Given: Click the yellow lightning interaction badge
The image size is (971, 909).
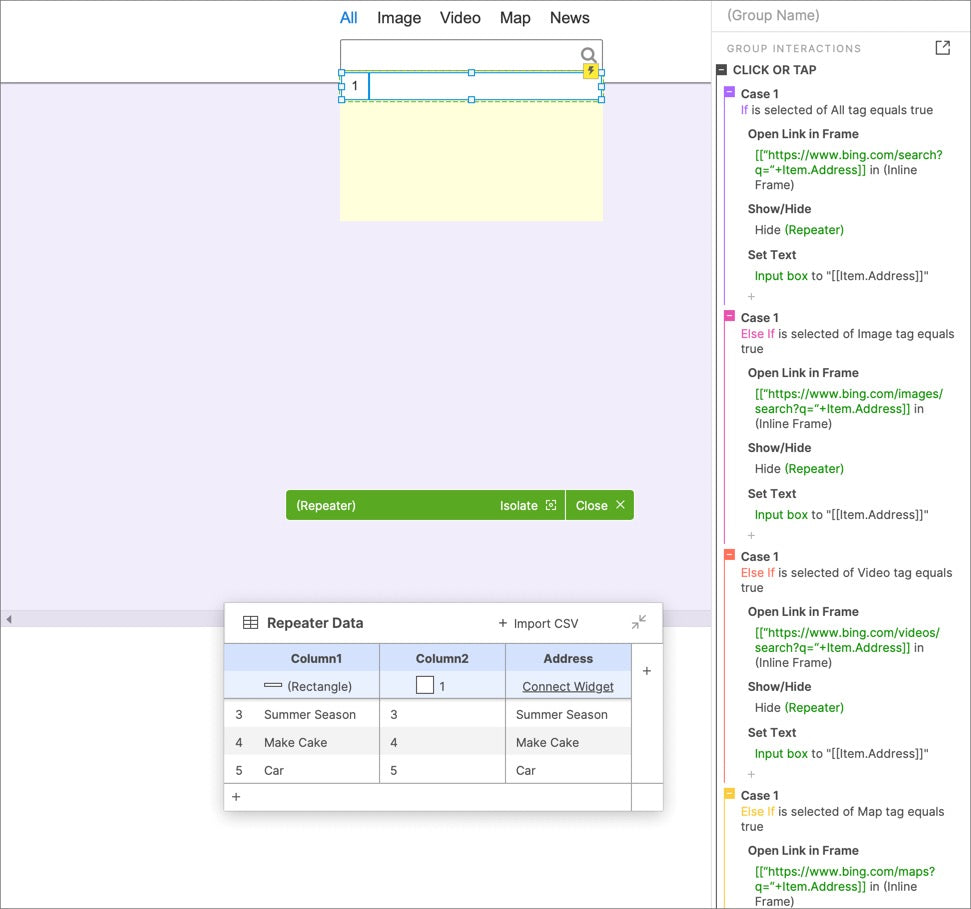Looking at the screenshot, I should point(590,71).
